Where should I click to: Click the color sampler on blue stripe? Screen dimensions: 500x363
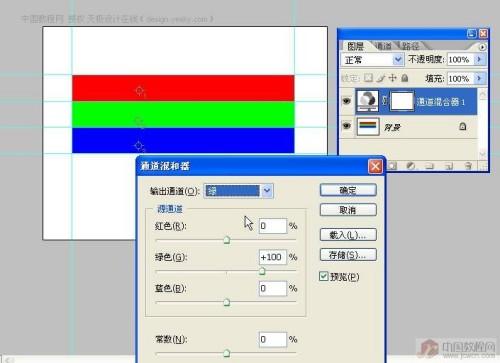tap(139, 146)
